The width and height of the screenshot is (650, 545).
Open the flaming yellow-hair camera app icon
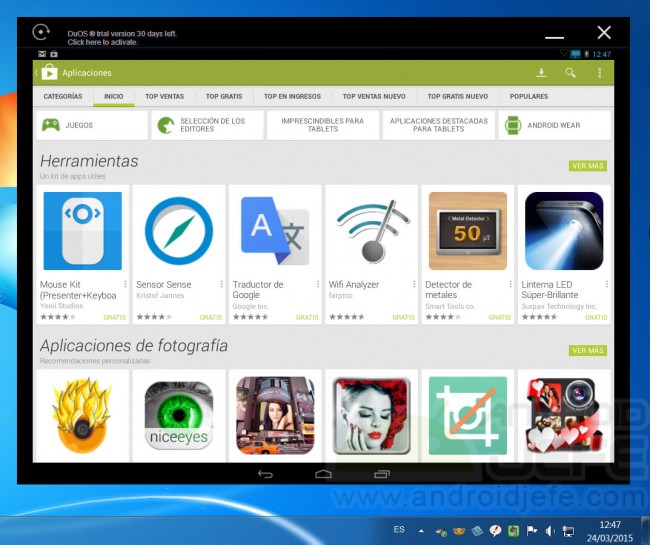[x=82, y=415]
